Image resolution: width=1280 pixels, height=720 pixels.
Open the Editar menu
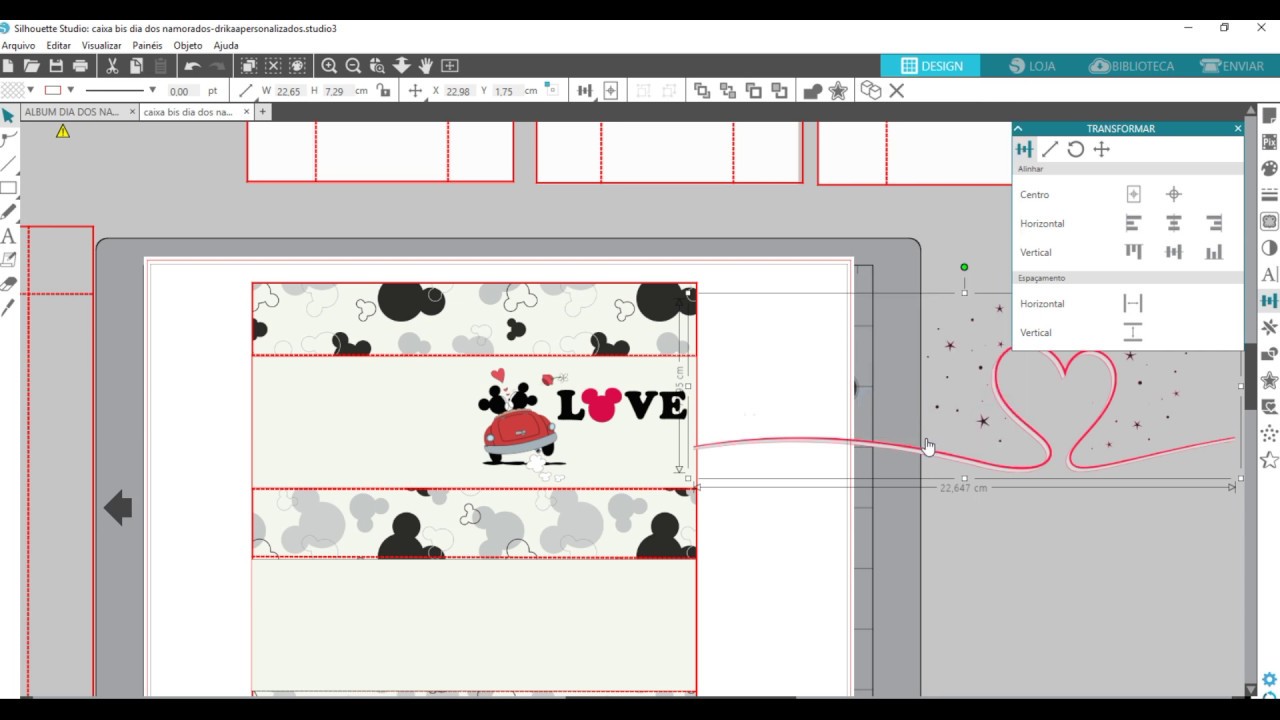click(58, 45)
